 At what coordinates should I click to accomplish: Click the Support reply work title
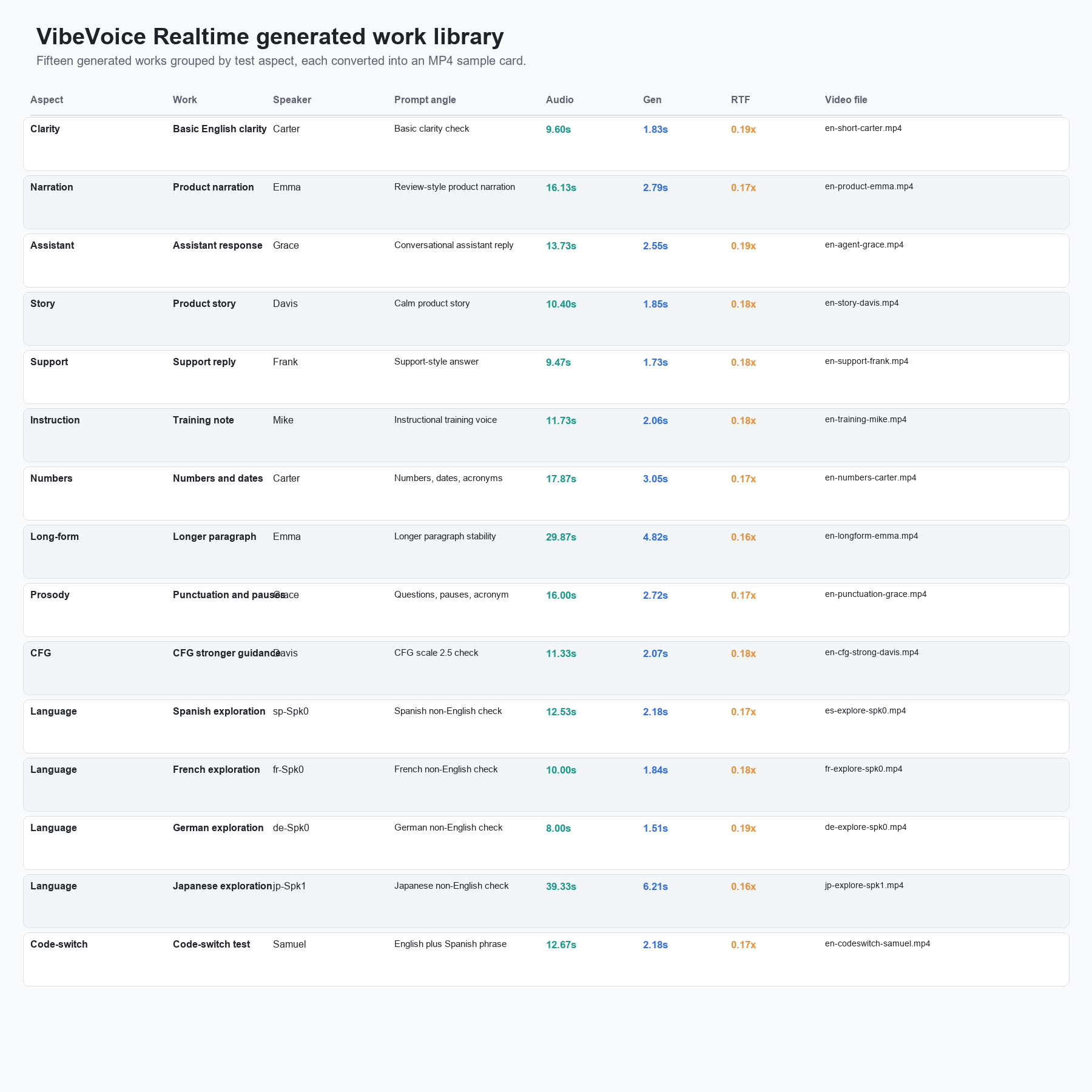[204, 362]
